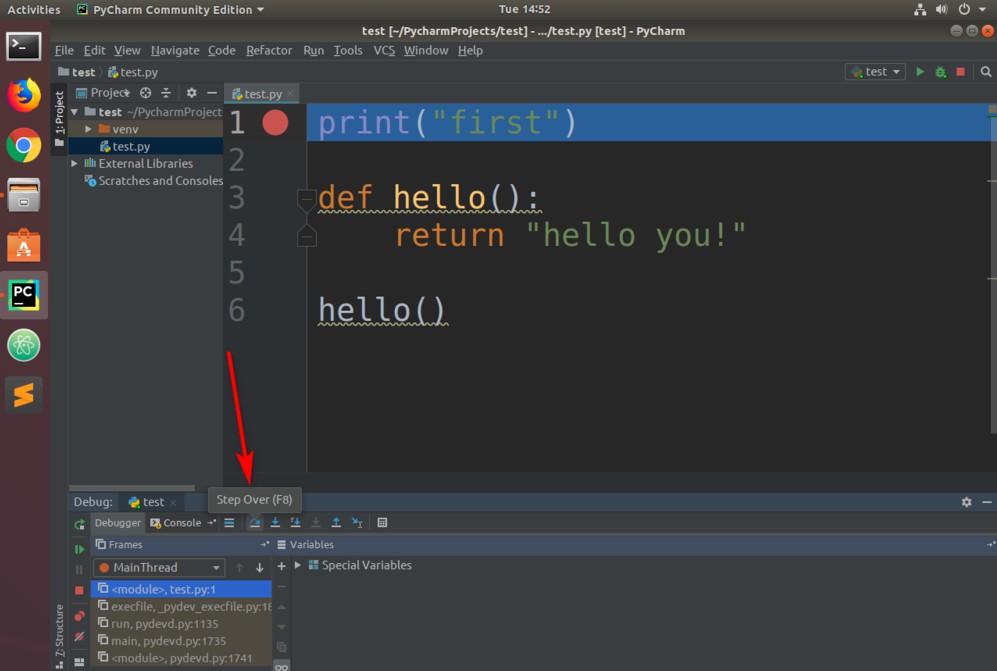Viewport: 997px width, 671px height.
Task: Close the test debug session tab
Action: [x=173, y=502]
